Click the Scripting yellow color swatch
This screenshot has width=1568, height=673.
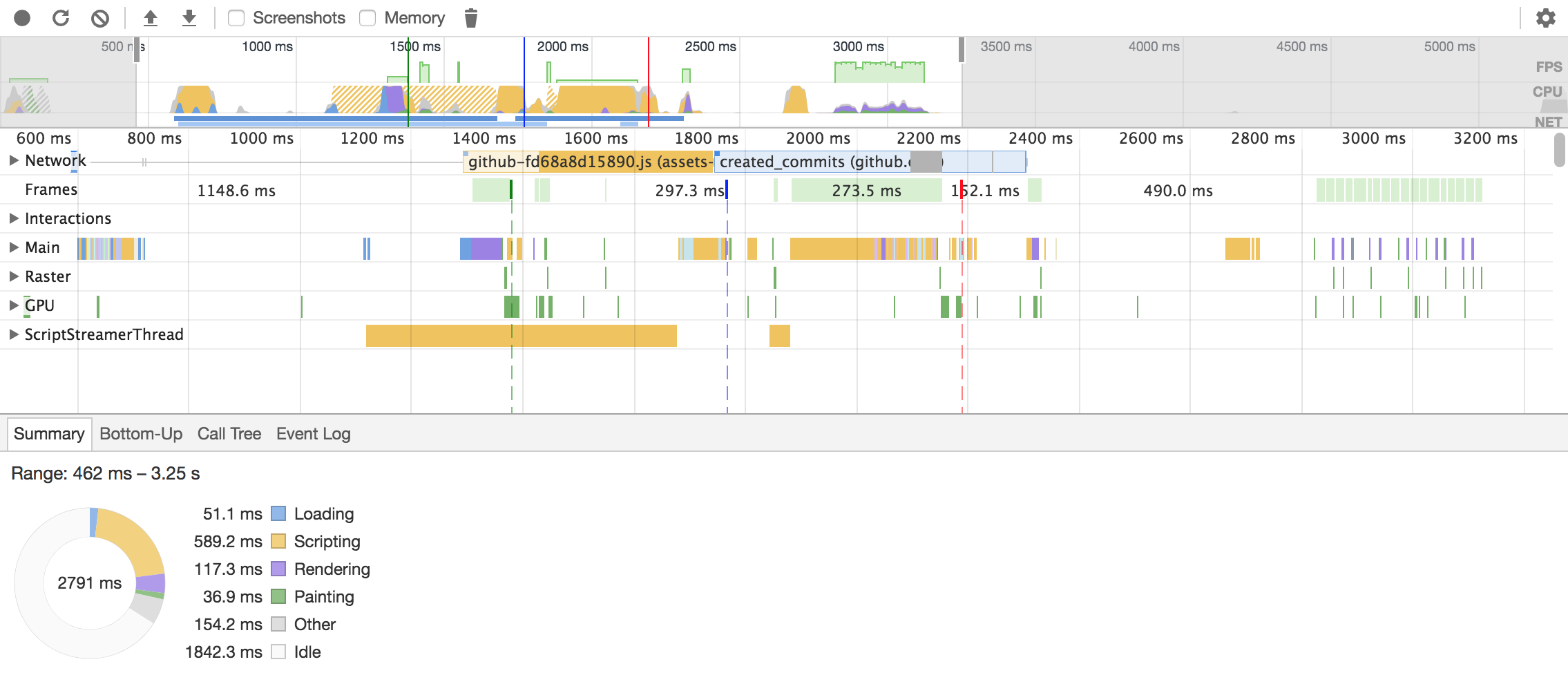coord(278,541)
